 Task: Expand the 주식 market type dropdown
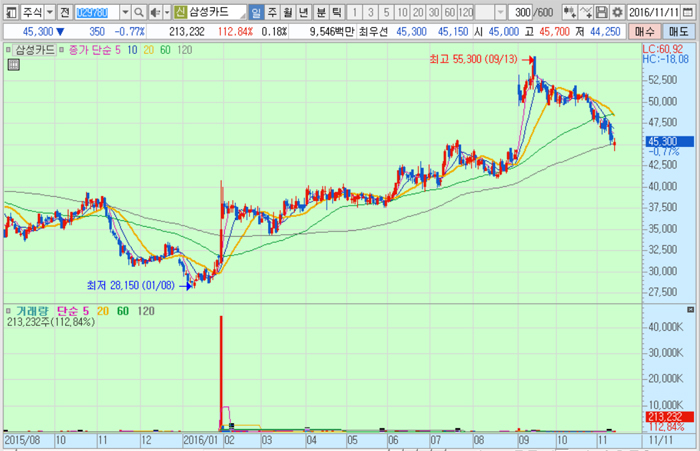pyautogui.click(x=49, y=12)
